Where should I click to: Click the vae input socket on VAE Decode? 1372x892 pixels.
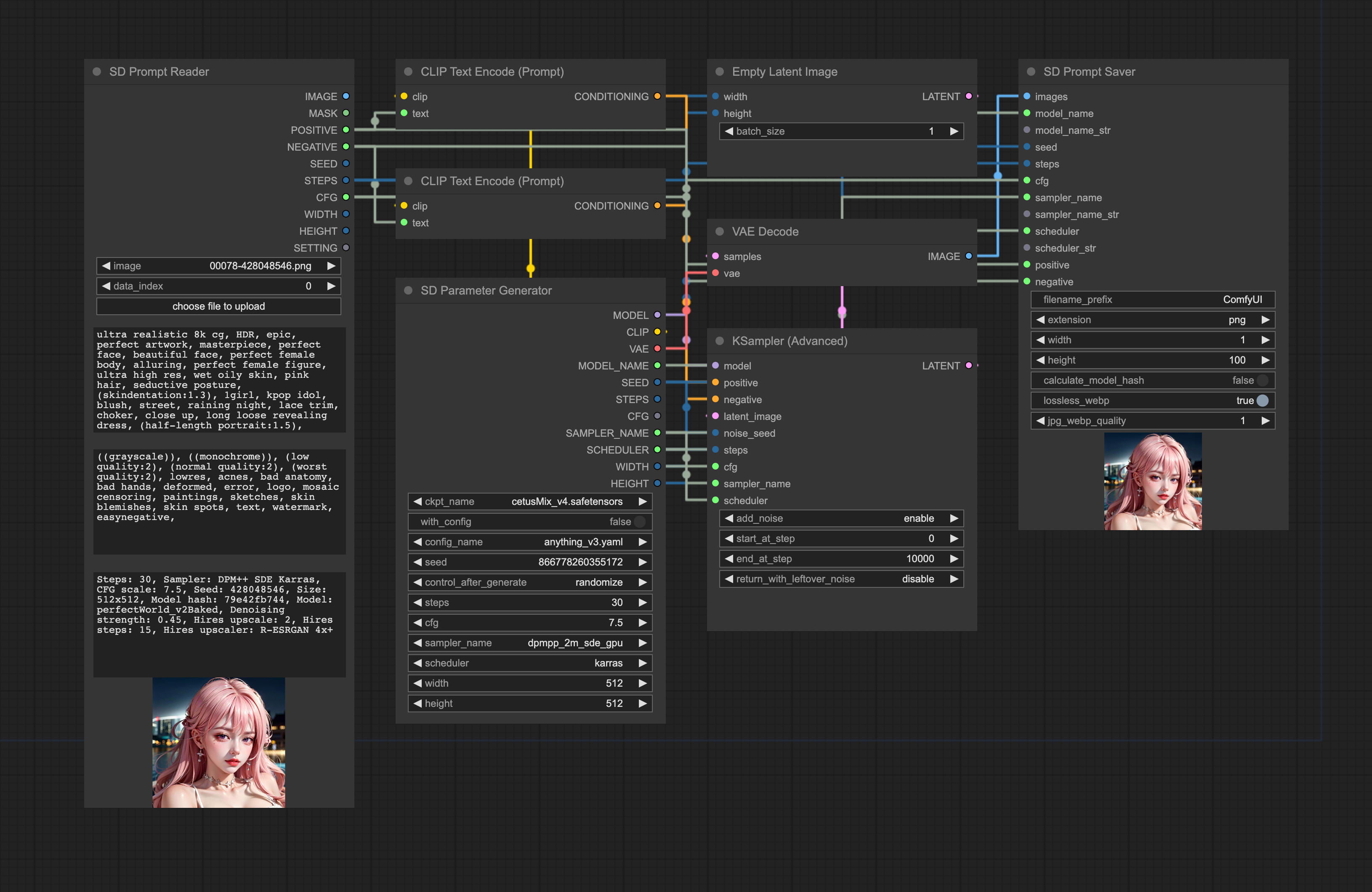point(715,273)
